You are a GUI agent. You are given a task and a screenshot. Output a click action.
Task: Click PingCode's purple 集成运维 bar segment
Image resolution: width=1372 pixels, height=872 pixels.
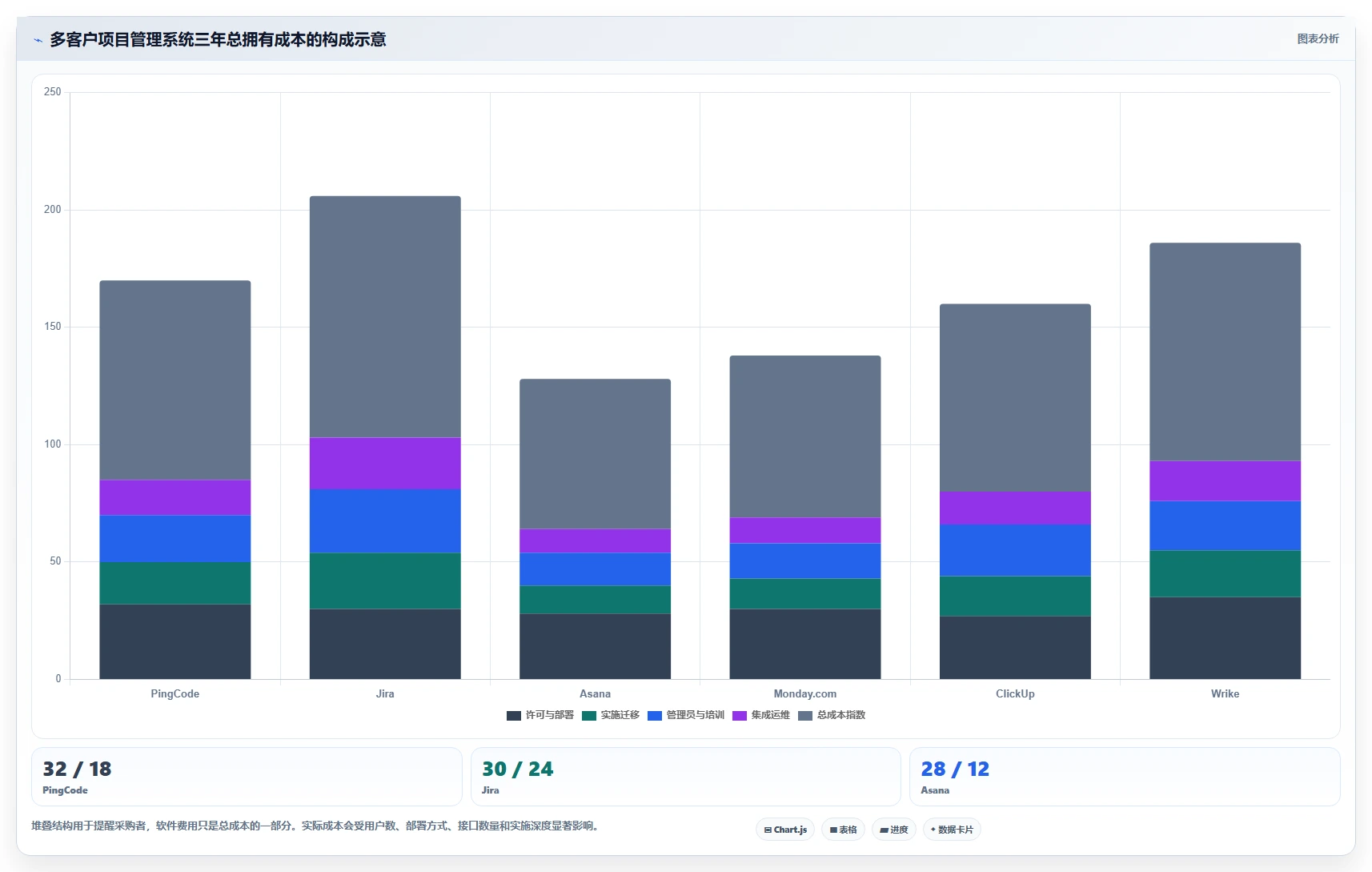click(175, 498)
